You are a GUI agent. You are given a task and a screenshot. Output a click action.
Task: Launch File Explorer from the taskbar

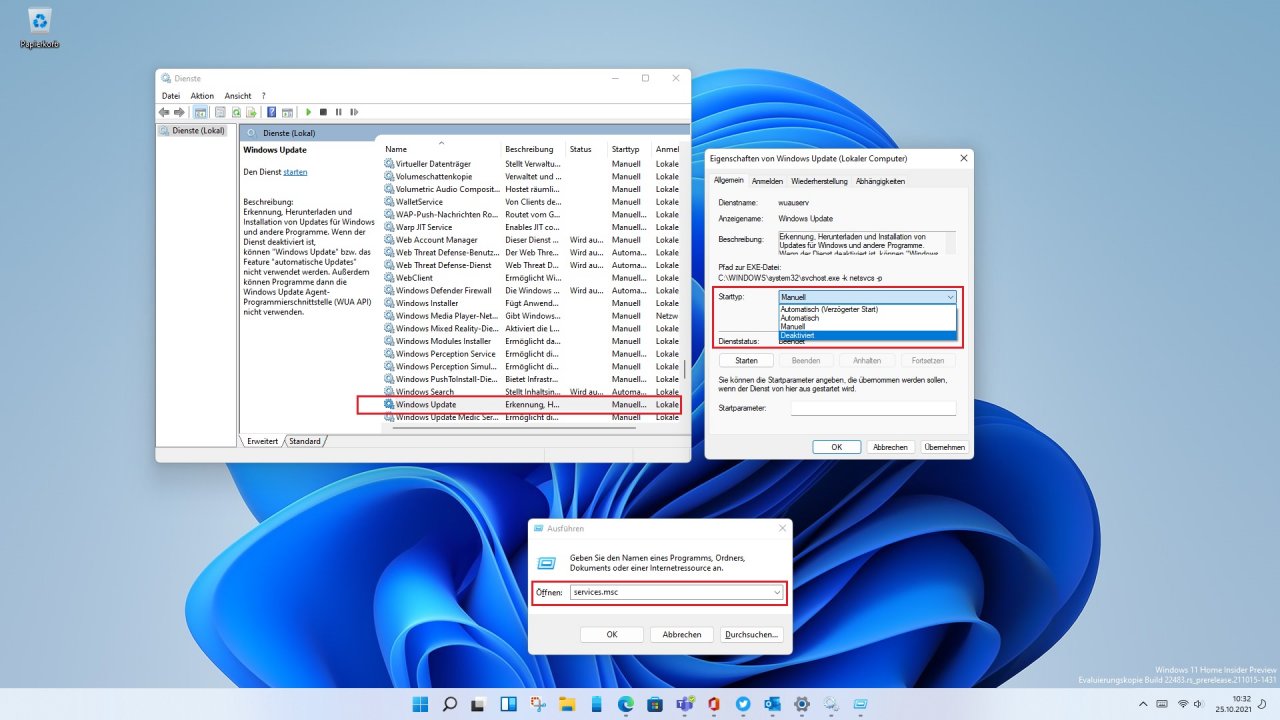tap(567, 704)
